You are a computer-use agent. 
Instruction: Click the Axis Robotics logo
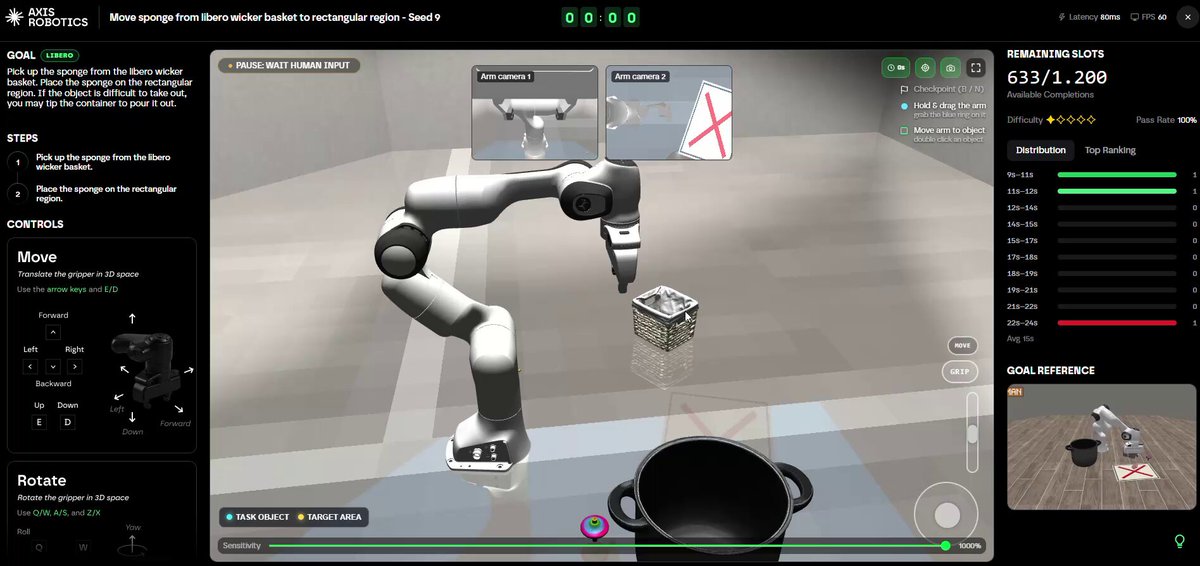click(45, 17)
